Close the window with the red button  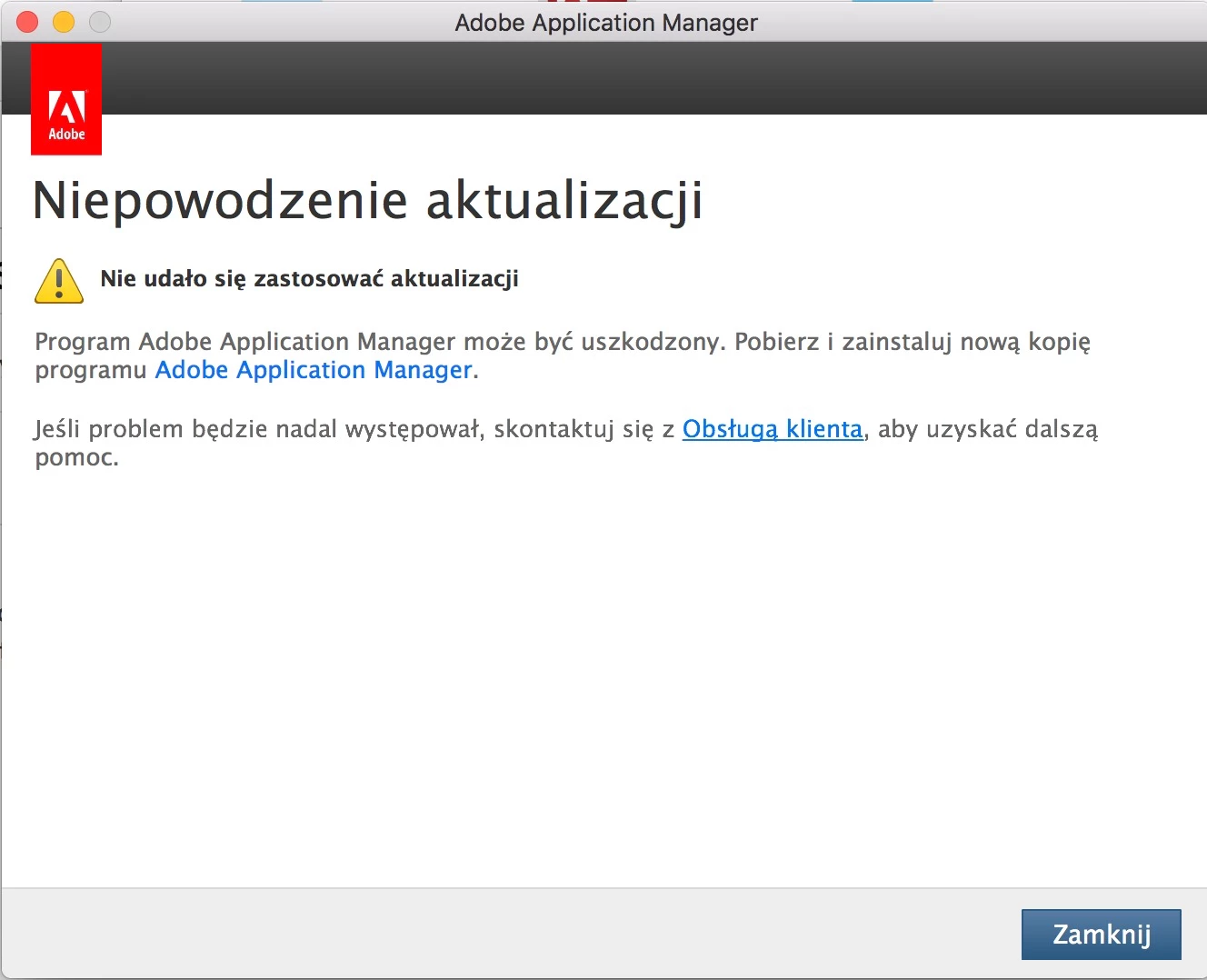click(x=27, y=22)
